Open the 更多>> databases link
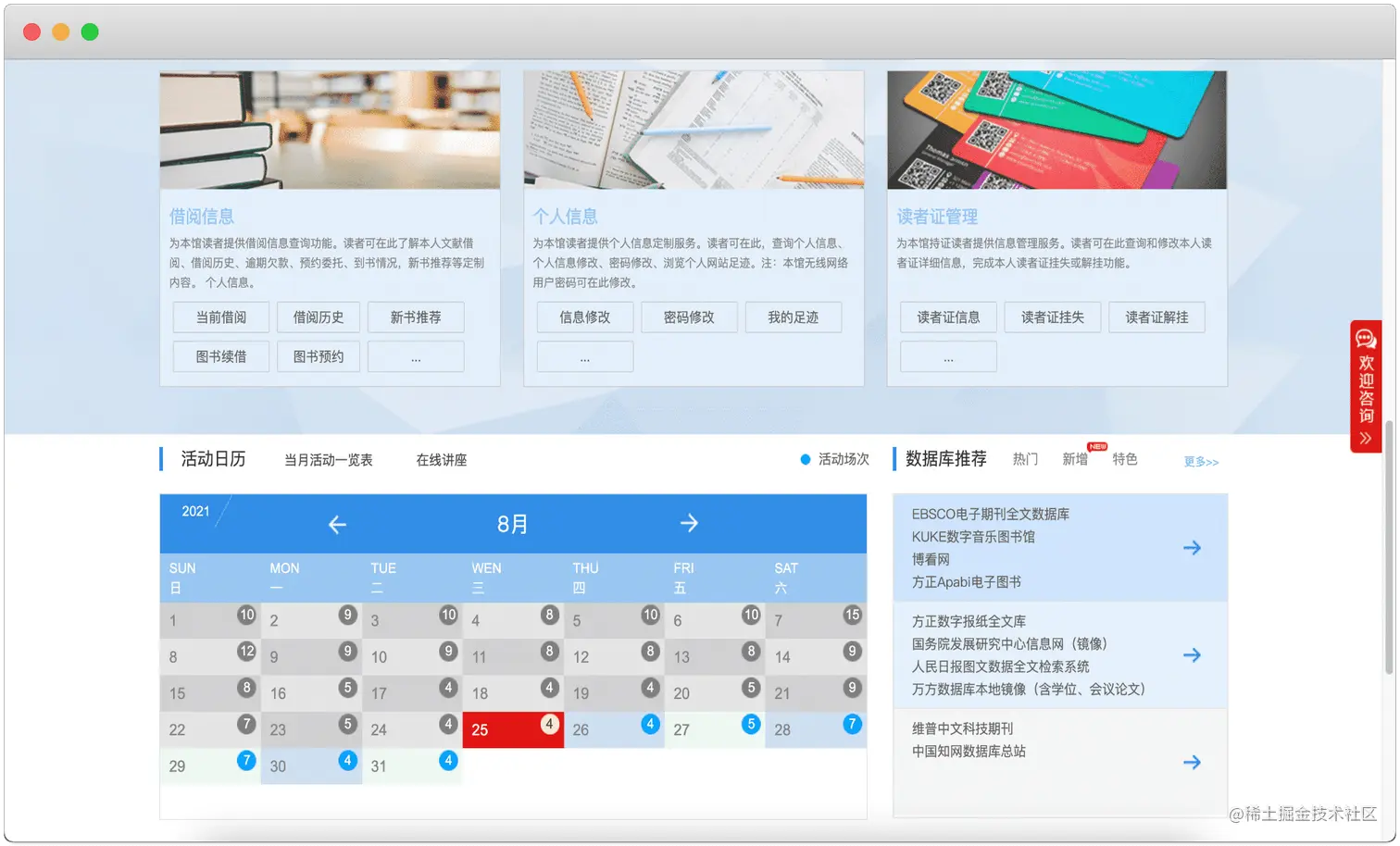This screenshot has height=846, width=1400. (x=1200, y=462)
